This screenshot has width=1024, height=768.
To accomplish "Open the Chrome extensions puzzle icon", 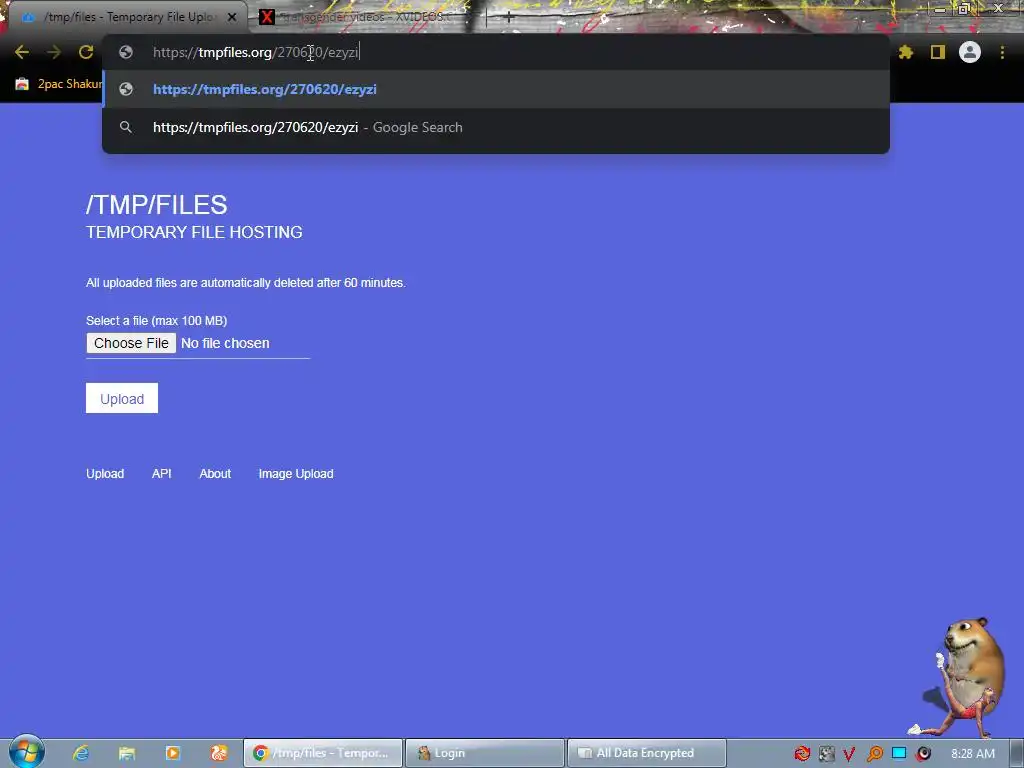I will 906,52.
